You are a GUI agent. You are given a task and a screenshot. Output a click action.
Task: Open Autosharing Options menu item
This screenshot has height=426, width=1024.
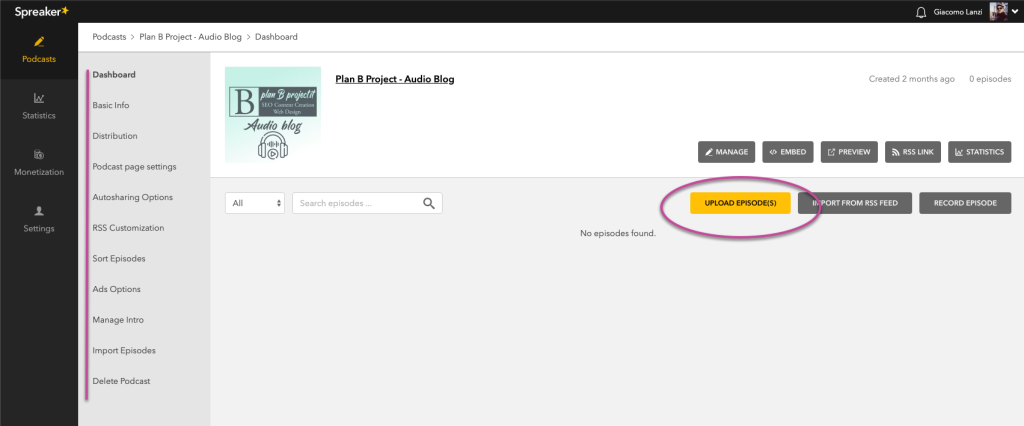pyautogui.click(x=133, y=197)
